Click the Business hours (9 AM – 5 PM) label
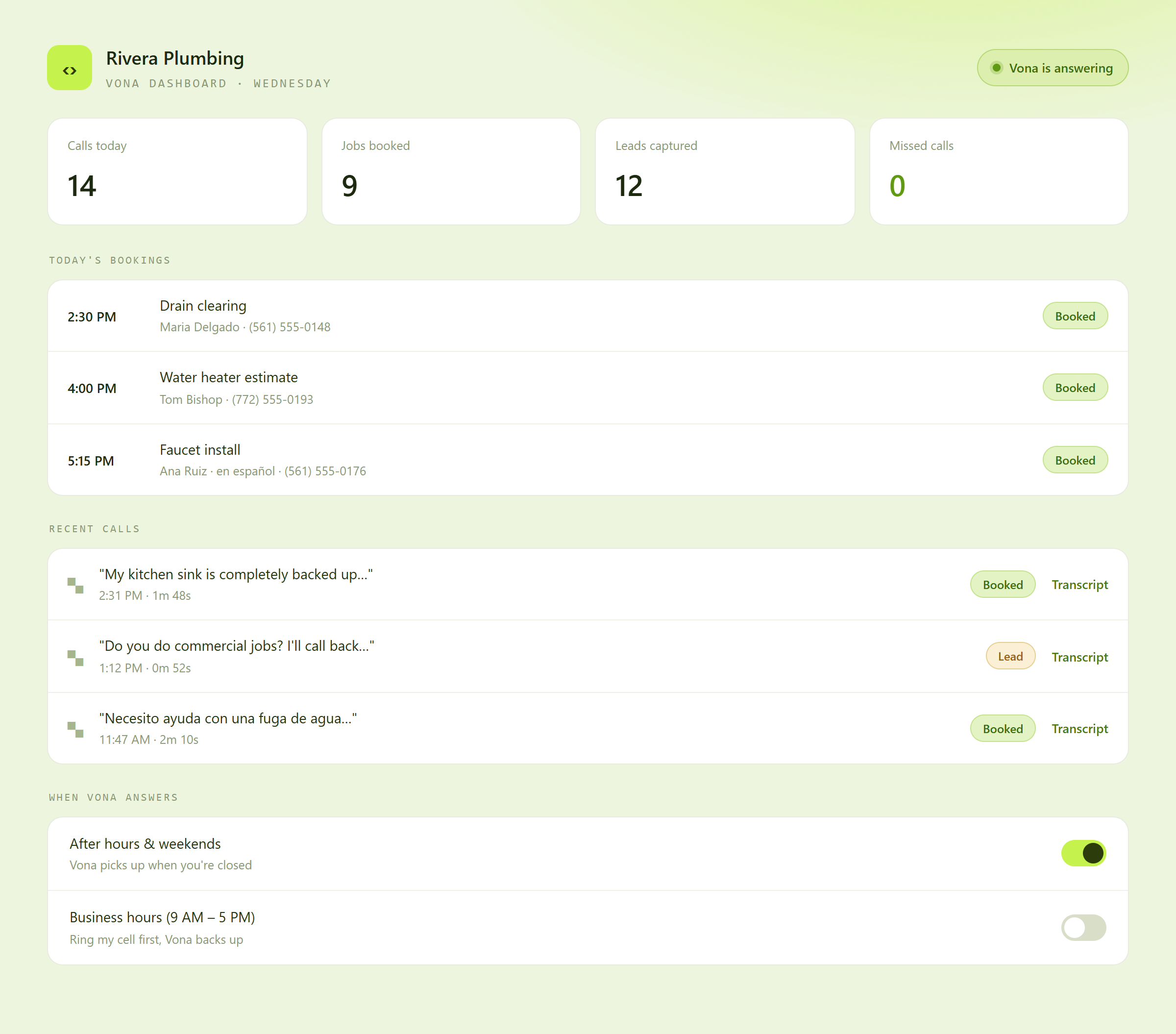The height and width of the screenshot is (1034, 1176). (162, 918)
